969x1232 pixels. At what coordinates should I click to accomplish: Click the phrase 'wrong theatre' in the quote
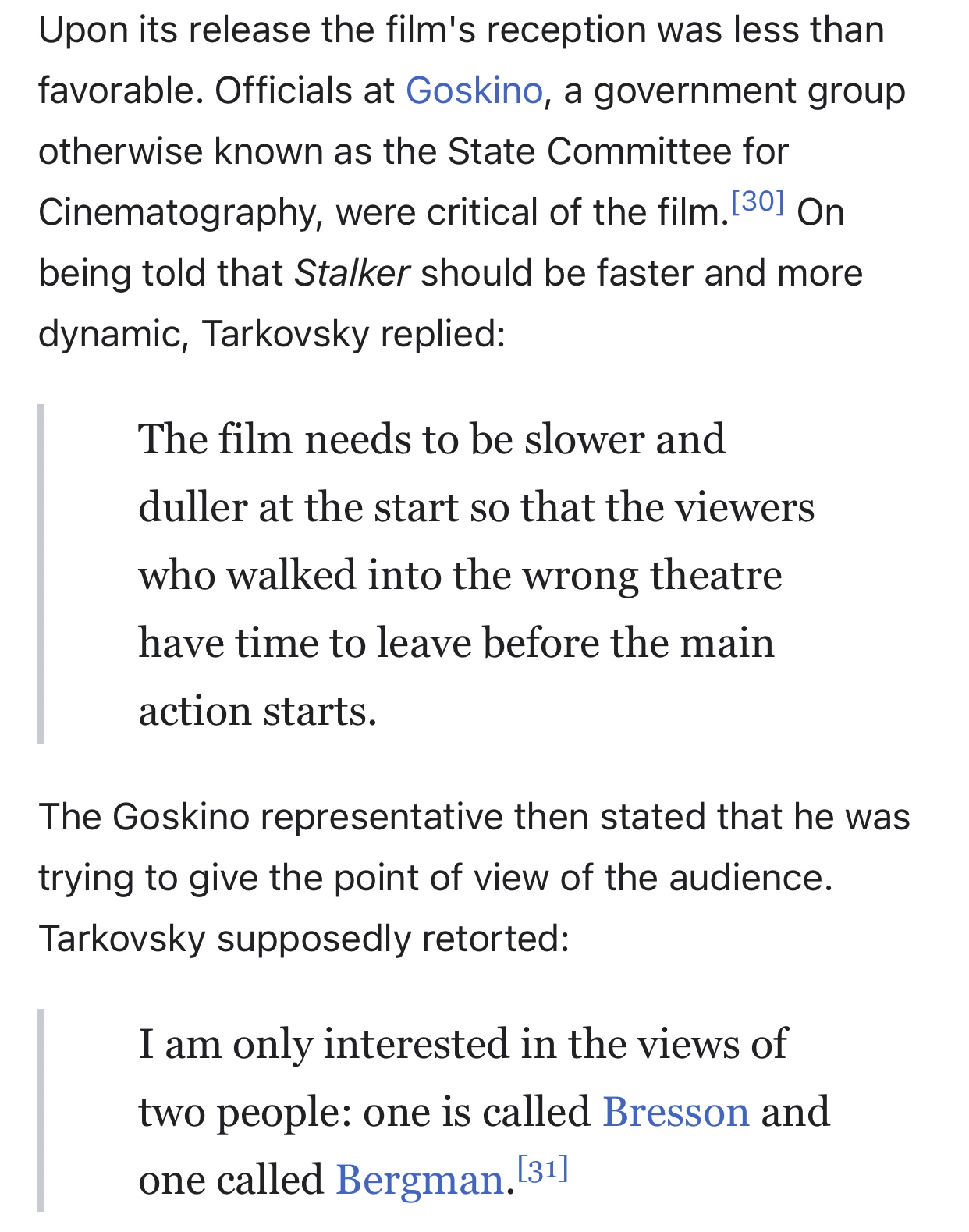[x=651, y=574]
